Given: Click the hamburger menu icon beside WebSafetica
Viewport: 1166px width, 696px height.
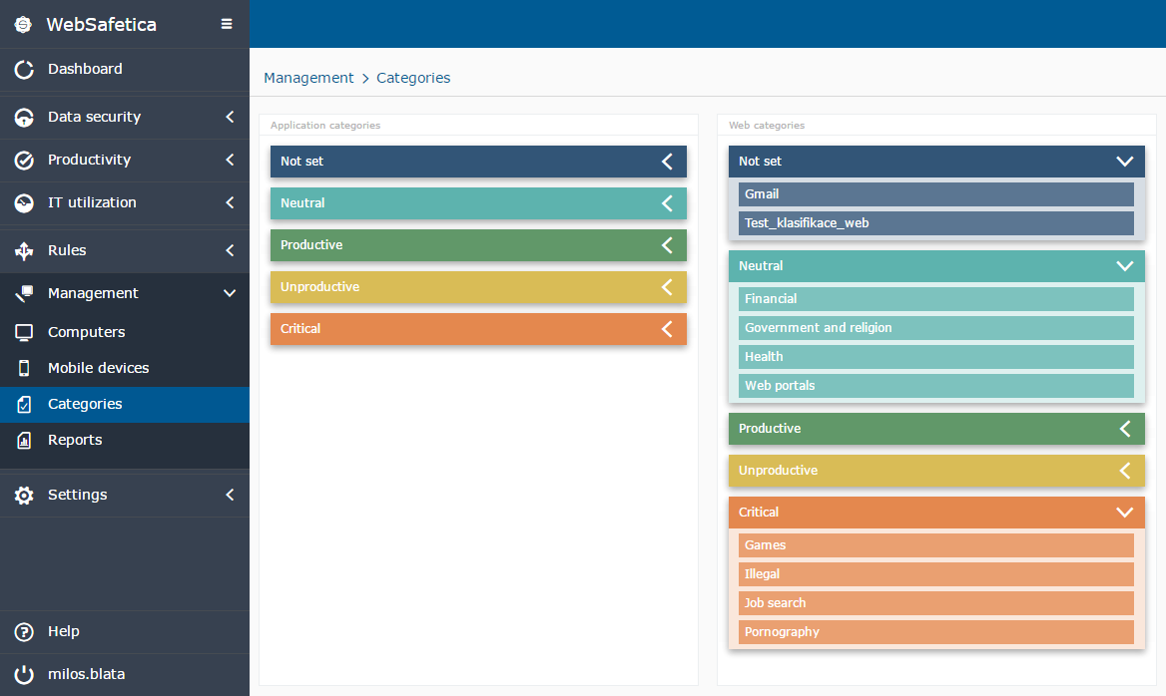Looking at the screenshot, I should (227, 25).
